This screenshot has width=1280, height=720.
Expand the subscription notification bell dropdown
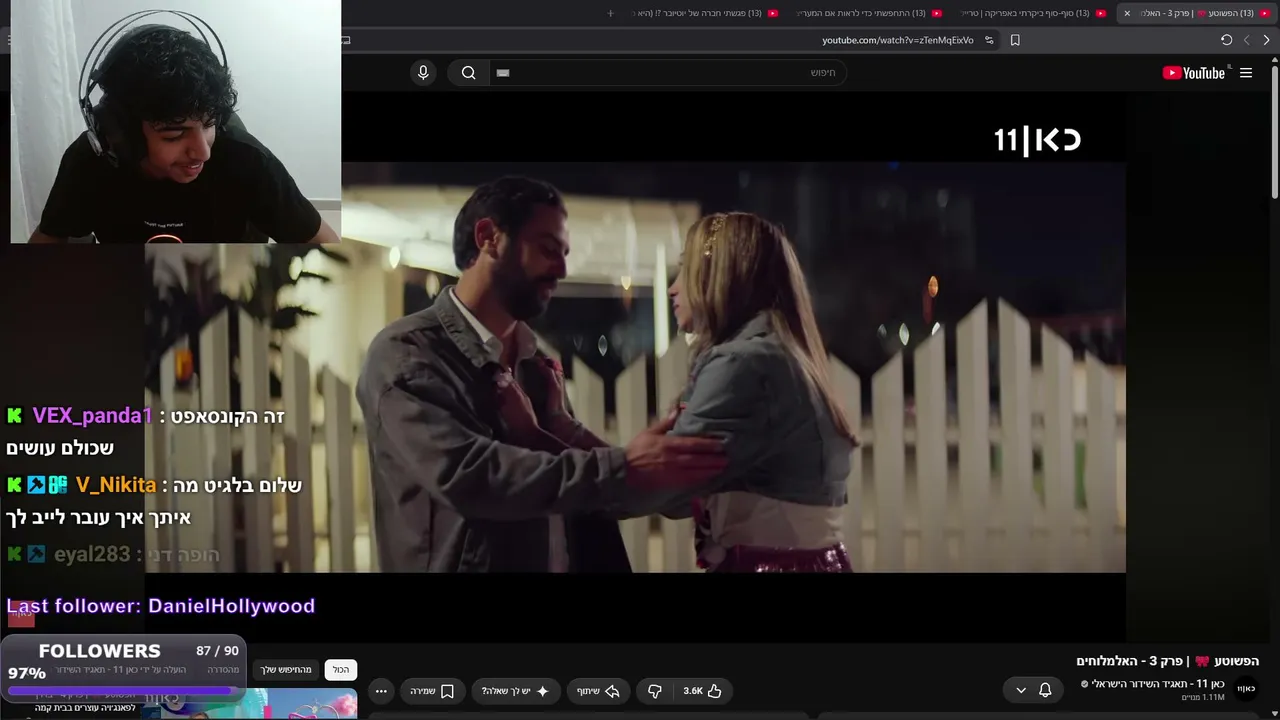point(1033,690)
